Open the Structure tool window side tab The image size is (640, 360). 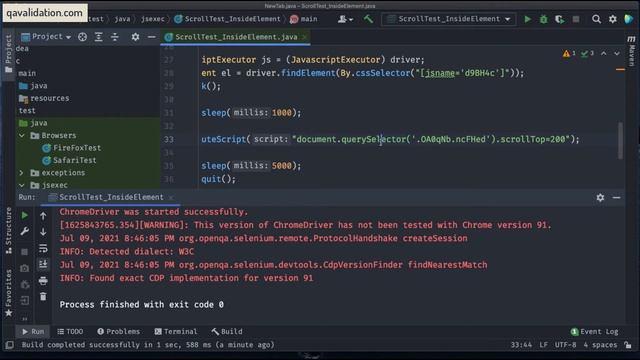[9, 231]
